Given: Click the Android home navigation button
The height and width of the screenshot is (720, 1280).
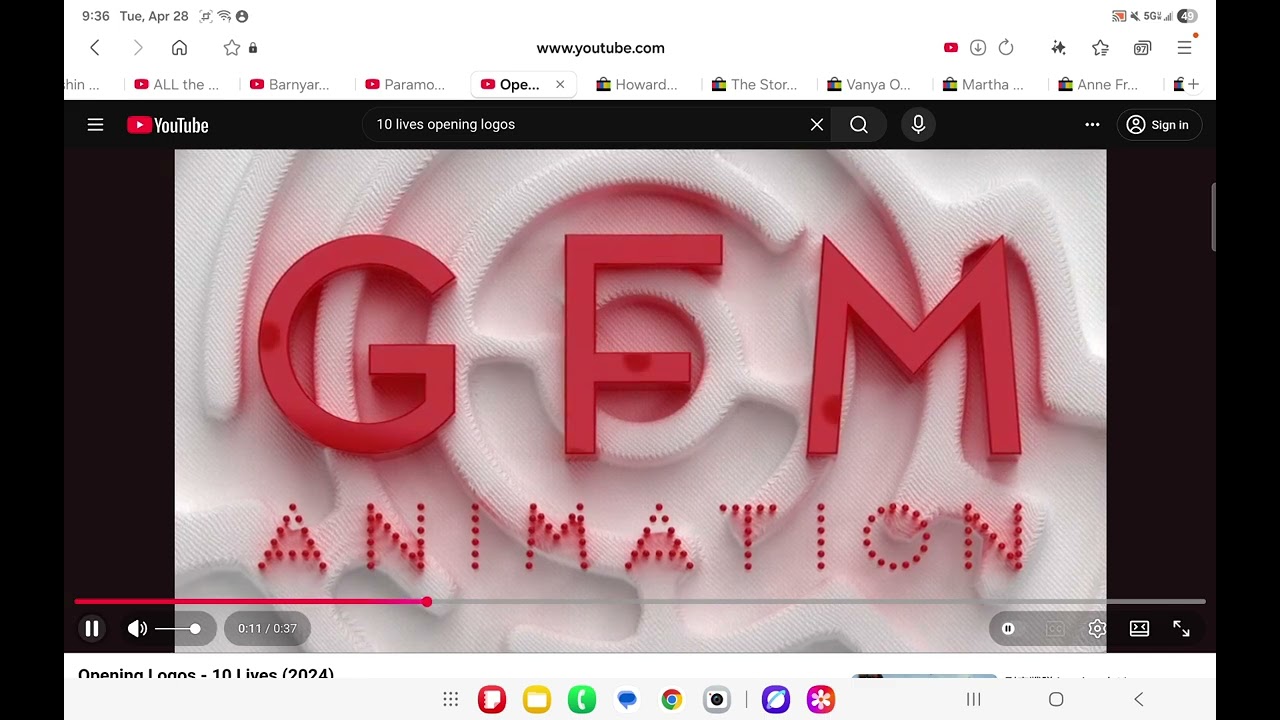Looking at the screenshot, I should pyautogui.click(x=1056, y=699).
